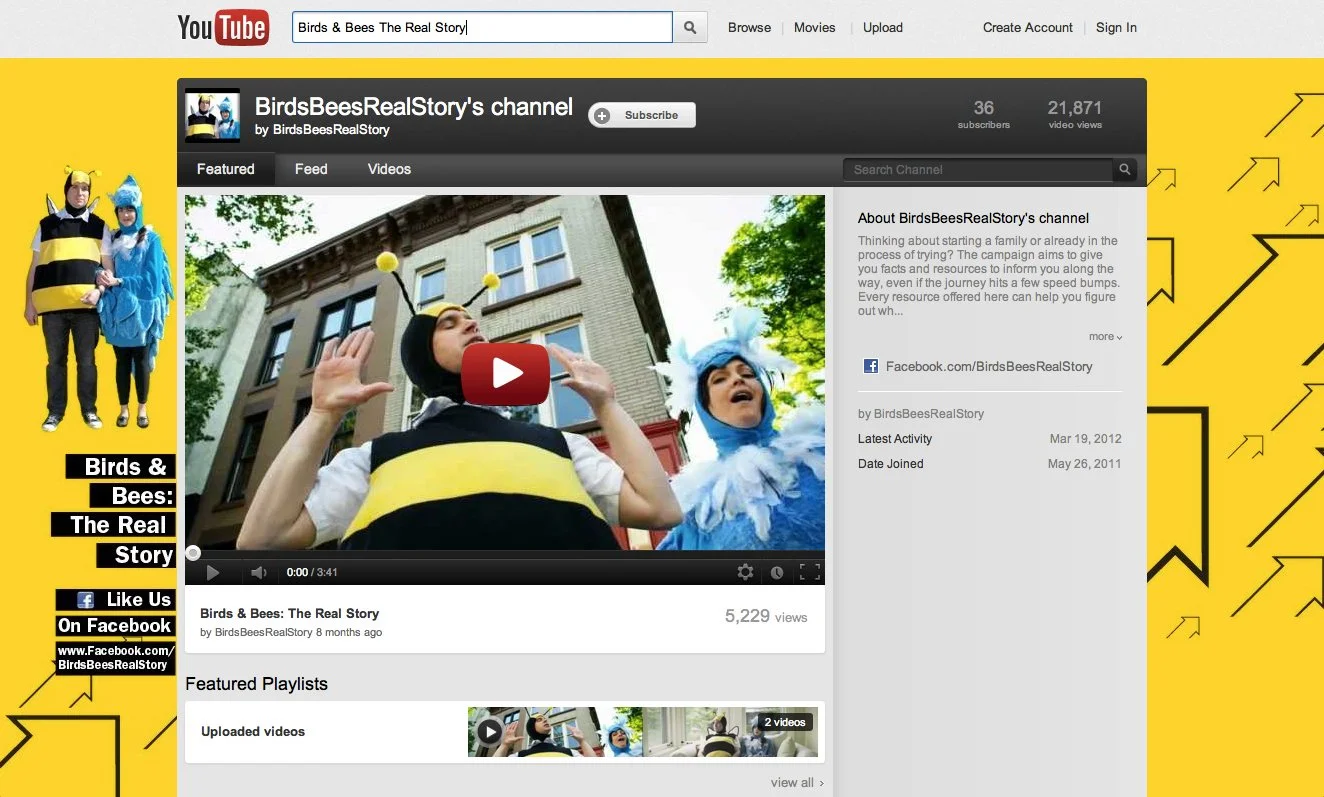Screen dimensions: 1324x797
Task: Click the Create Account link
Action: pyautogui.click(x=1028, y=28)
